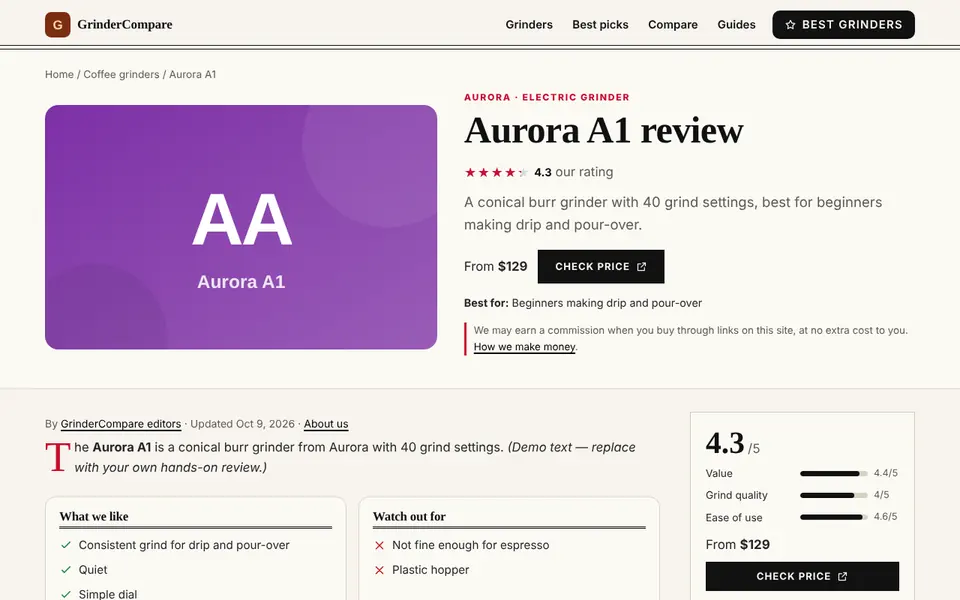The image size is (960, 600).
Task: Click check icon beside Consistent grind
Action: [66, 545]
